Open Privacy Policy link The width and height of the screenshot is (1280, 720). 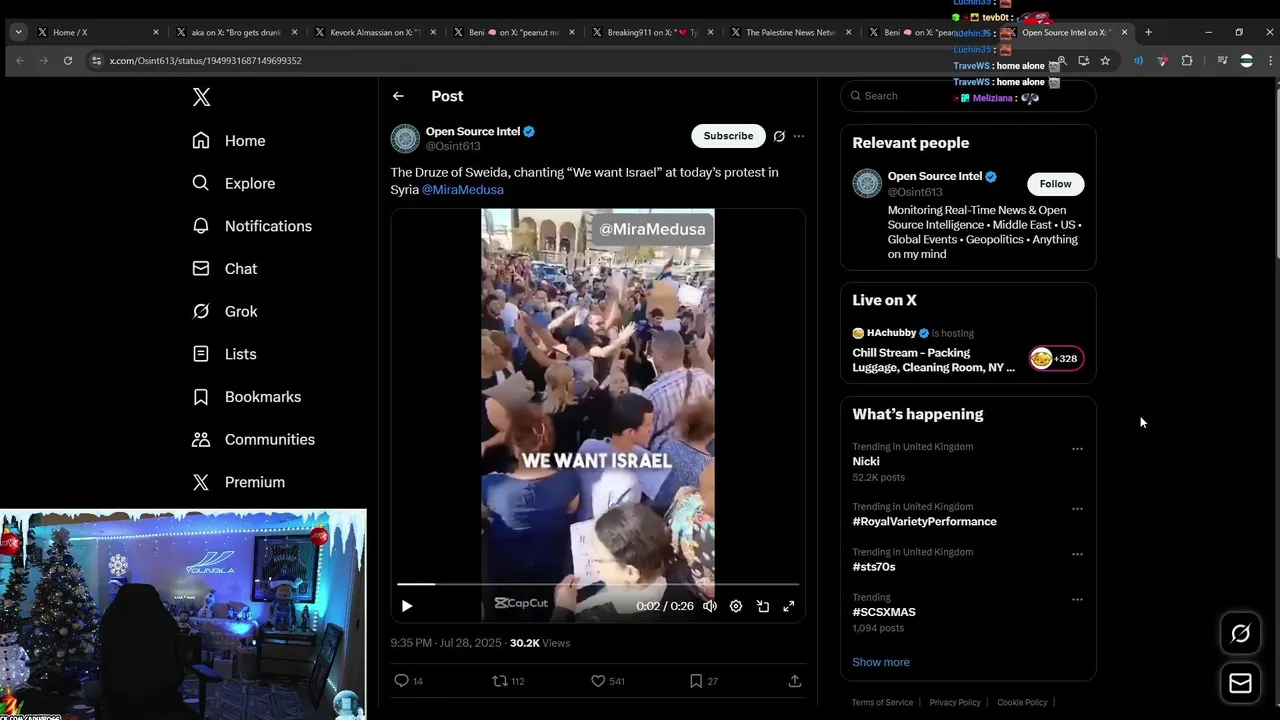click(x=955, y=702)
